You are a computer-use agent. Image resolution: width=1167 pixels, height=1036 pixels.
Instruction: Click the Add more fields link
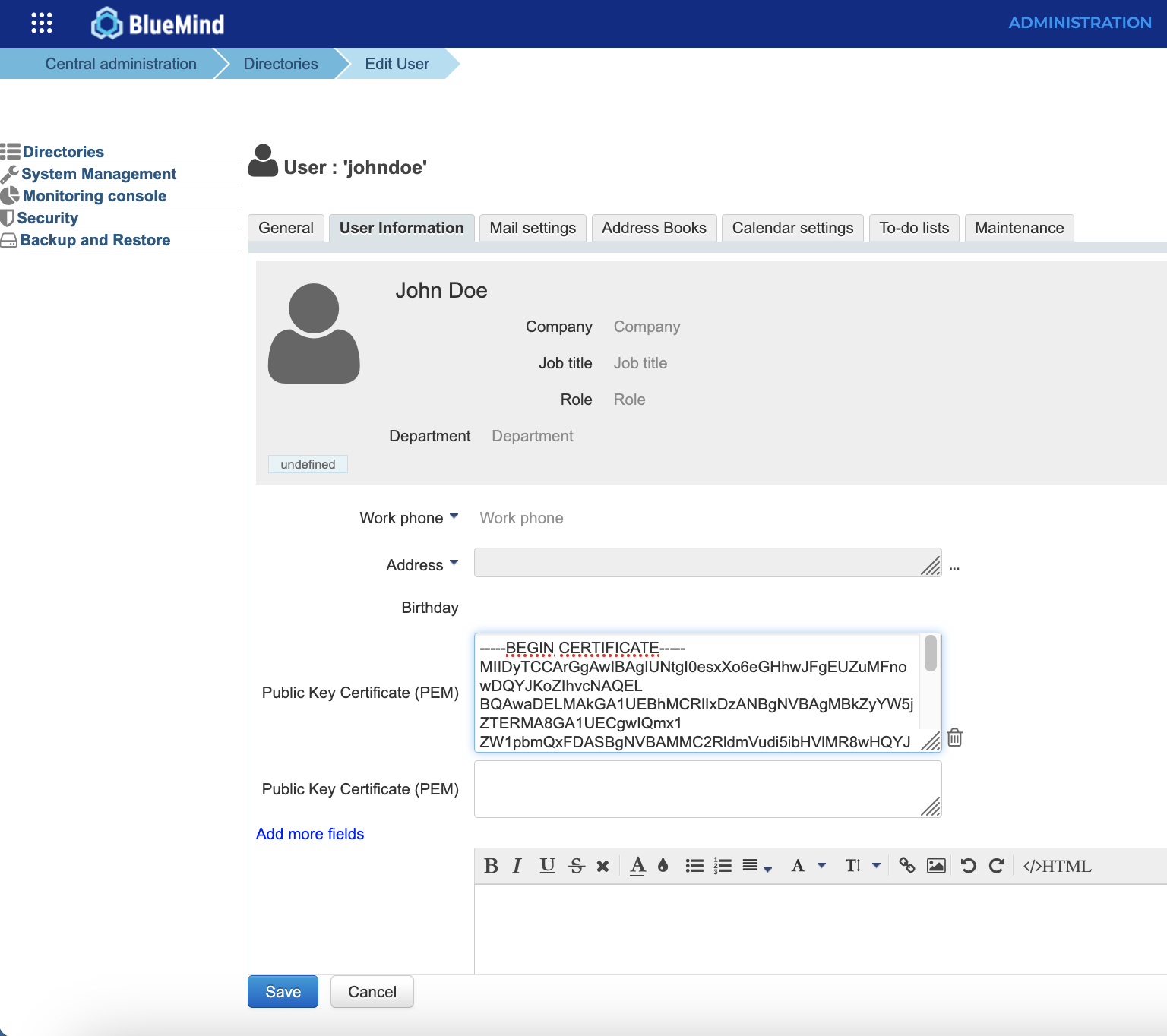pyautogui.click(x=310, y=834)
